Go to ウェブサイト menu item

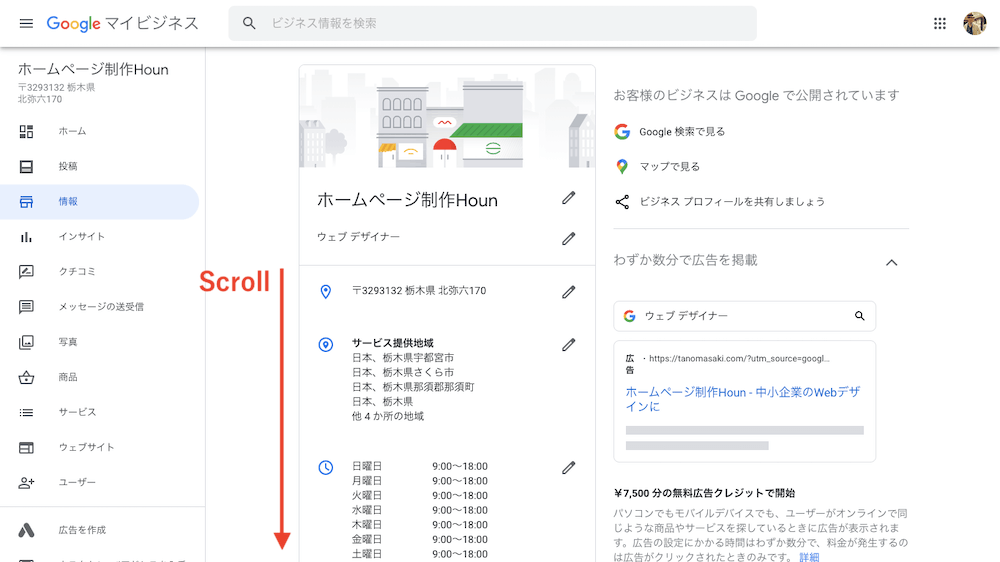coord(86,447)
